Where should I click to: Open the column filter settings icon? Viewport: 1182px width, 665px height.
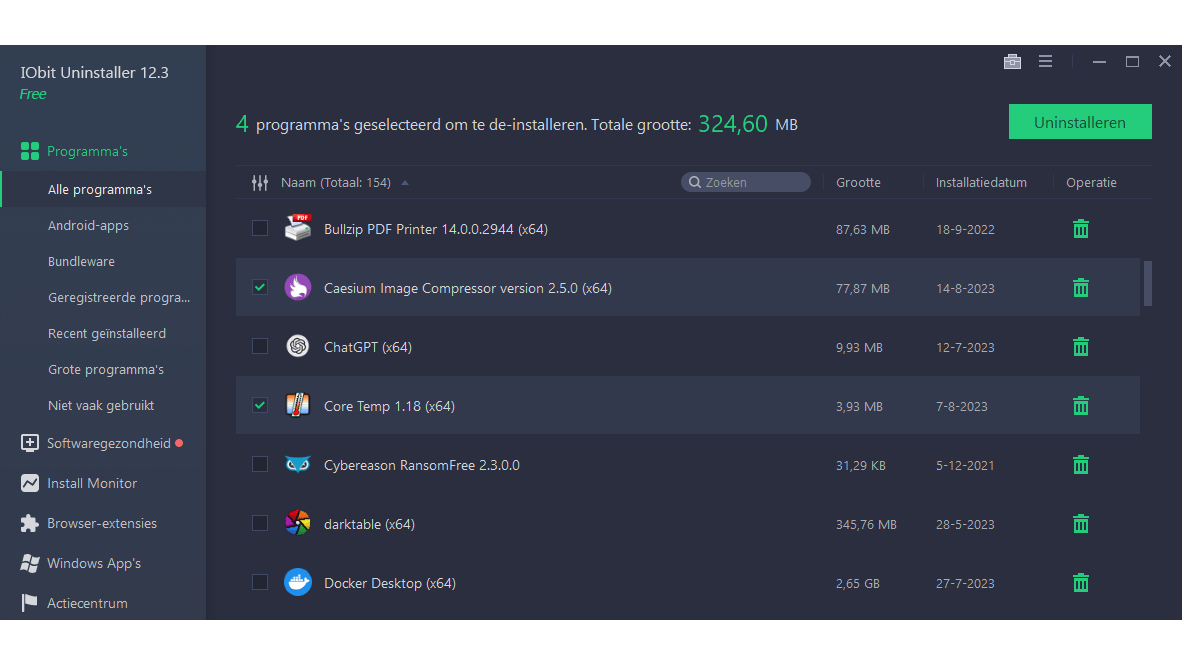tap(260, 183)
